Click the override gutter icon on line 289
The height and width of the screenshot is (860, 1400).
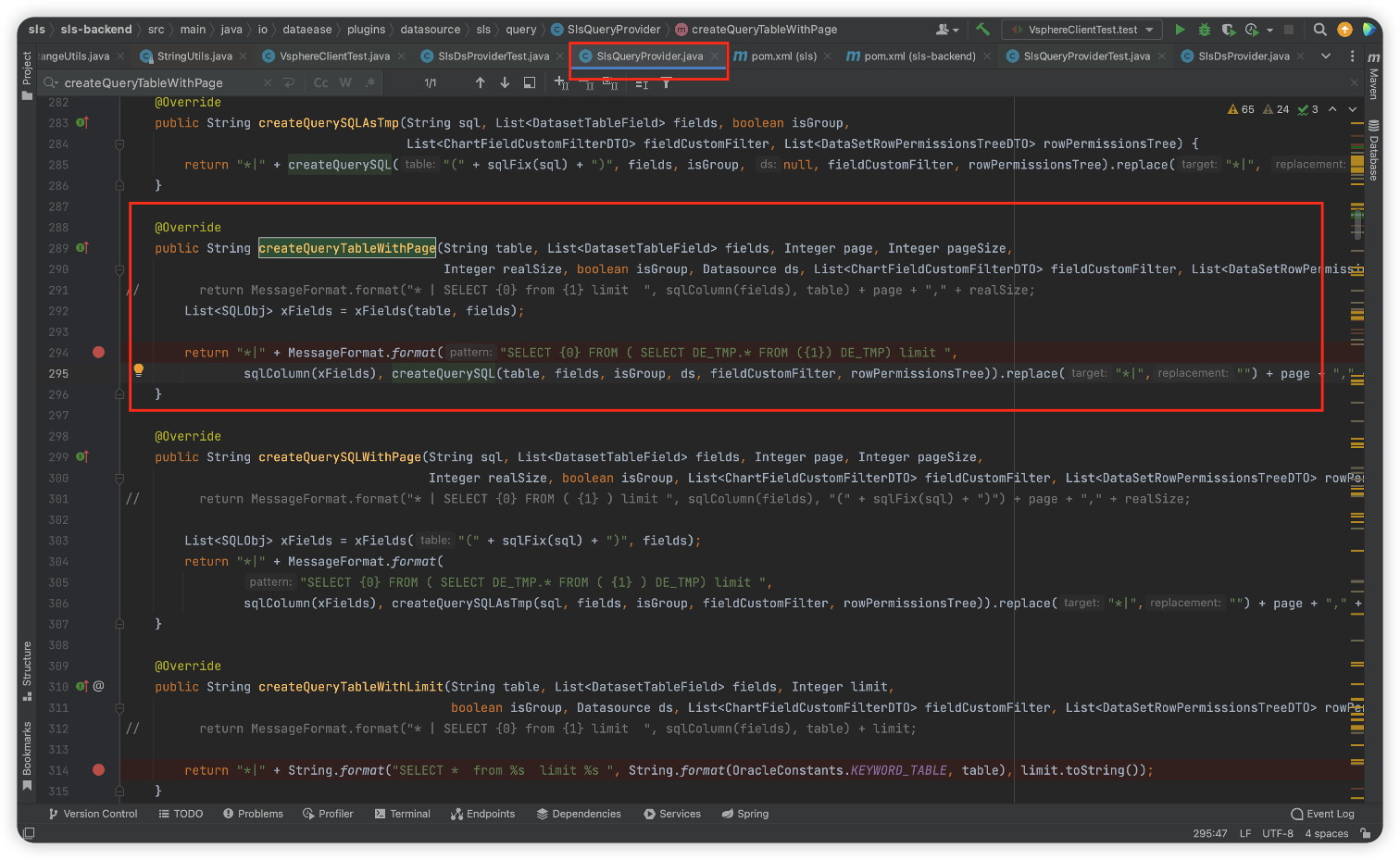[82, 248]
